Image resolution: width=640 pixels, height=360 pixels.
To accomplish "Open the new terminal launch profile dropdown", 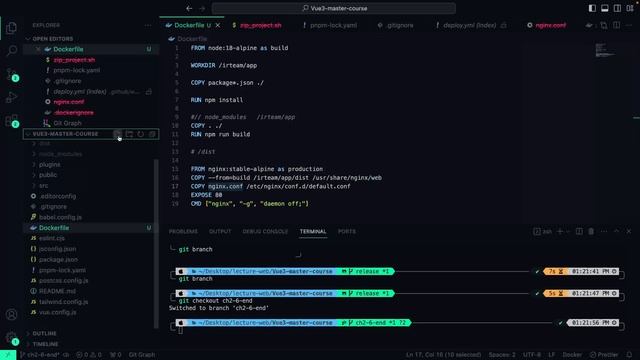I will 567,231.
